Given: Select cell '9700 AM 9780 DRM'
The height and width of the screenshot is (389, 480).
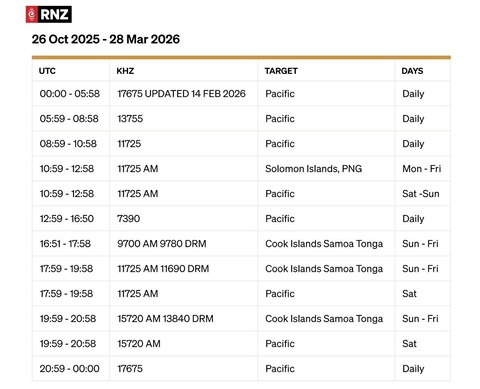Looking at the screenshot, I should pos(162,244).
